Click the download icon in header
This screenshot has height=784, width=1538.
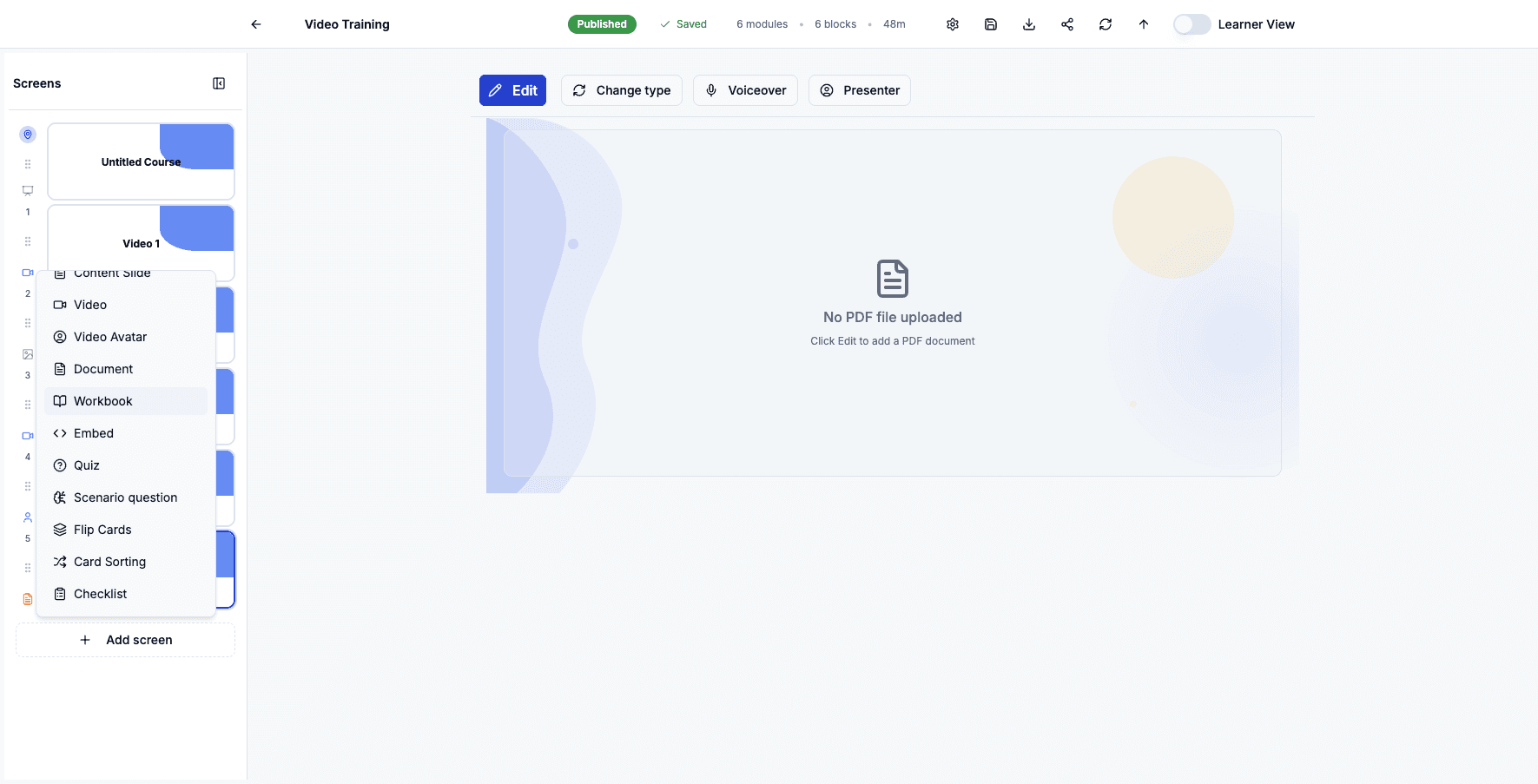click(1029, 24)
